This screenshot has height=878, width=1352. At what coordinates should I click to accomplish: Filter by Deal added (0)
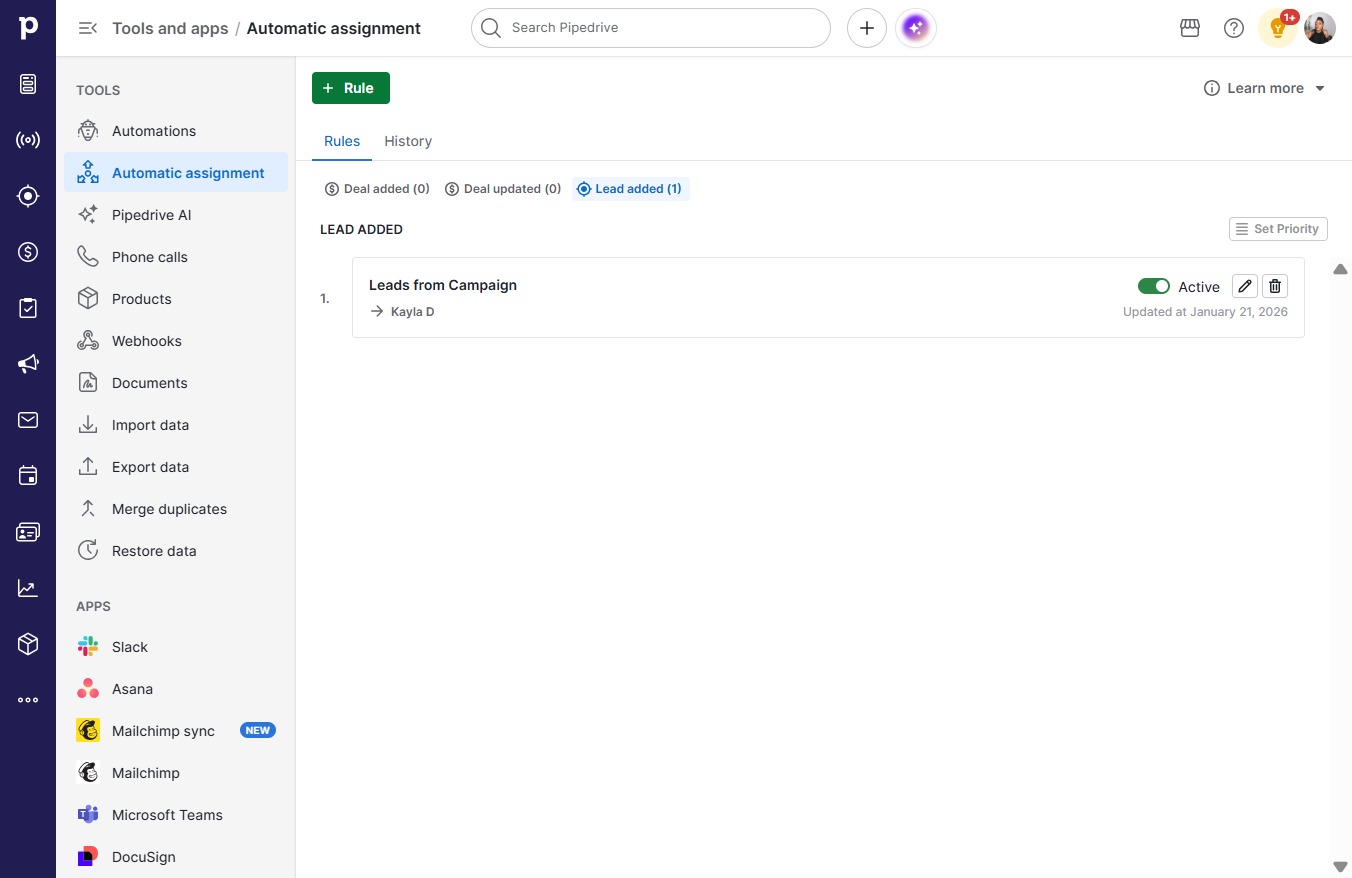tap(378, 189)
